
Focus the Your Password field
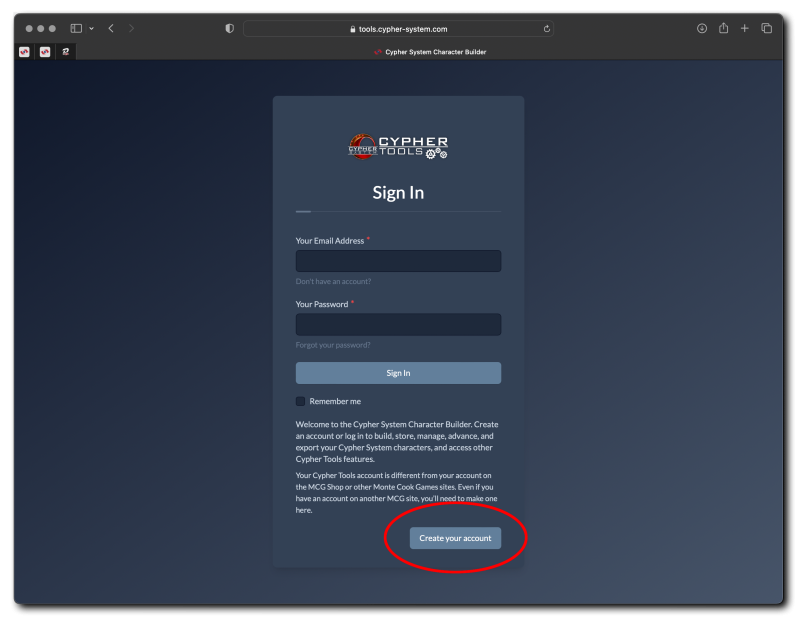tap(398, 324)
